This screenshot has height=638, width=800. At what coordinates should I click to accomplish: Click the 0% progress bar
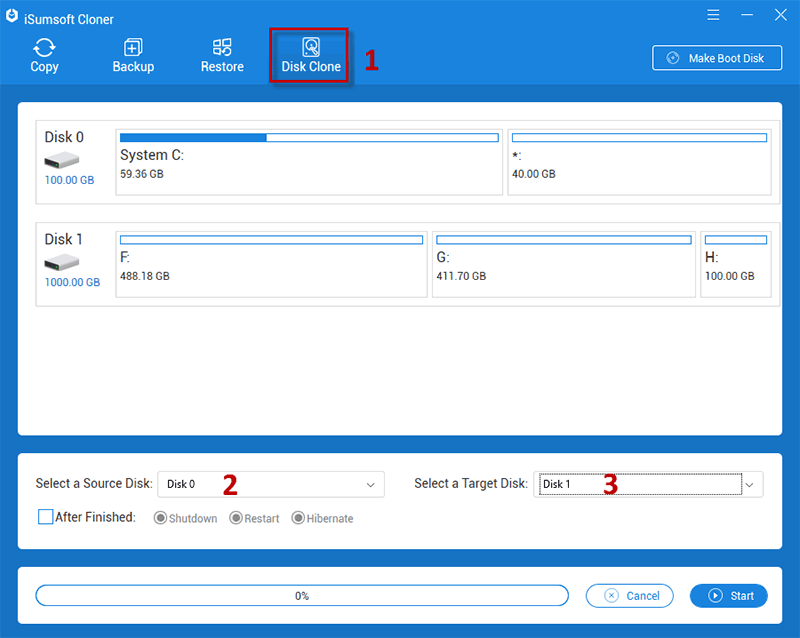tap(302, 596)
